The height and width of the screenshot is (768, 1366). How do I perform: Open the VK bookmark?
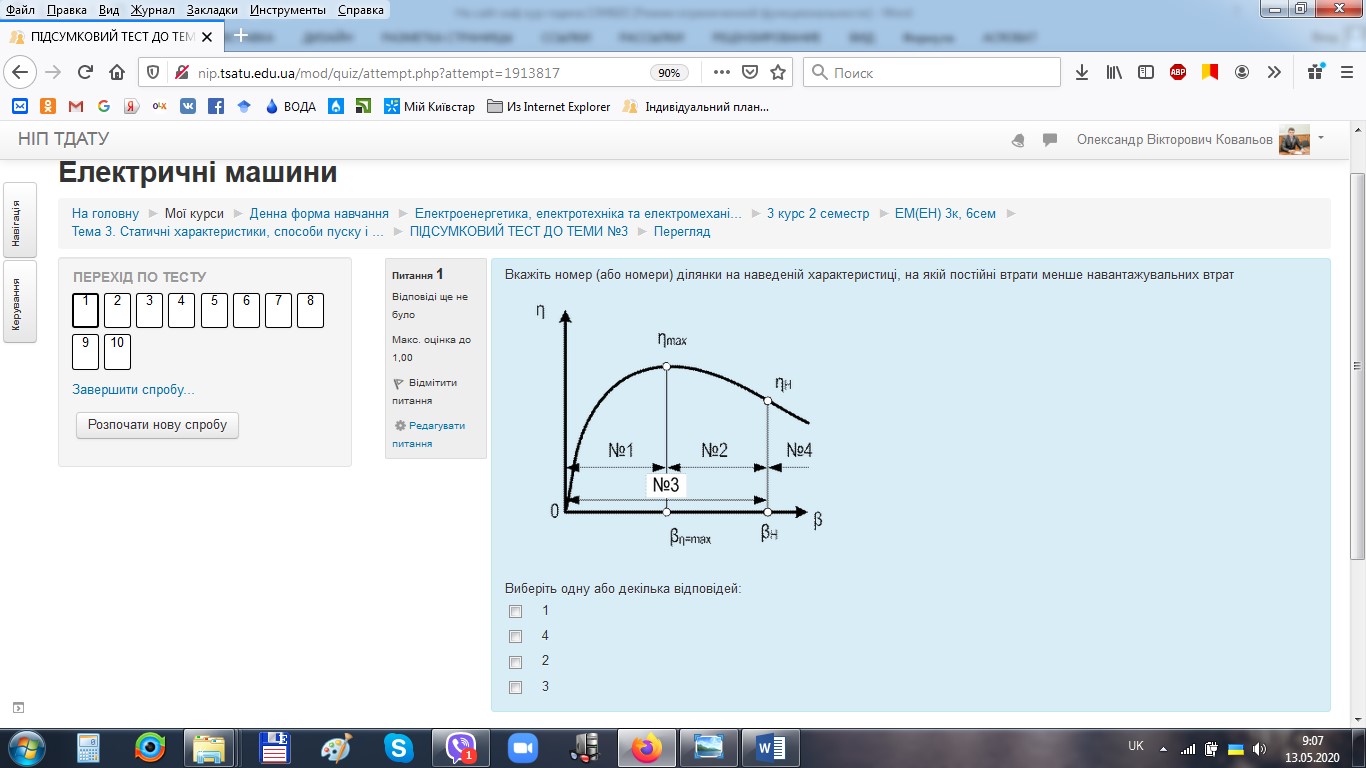tap(188, 106)
